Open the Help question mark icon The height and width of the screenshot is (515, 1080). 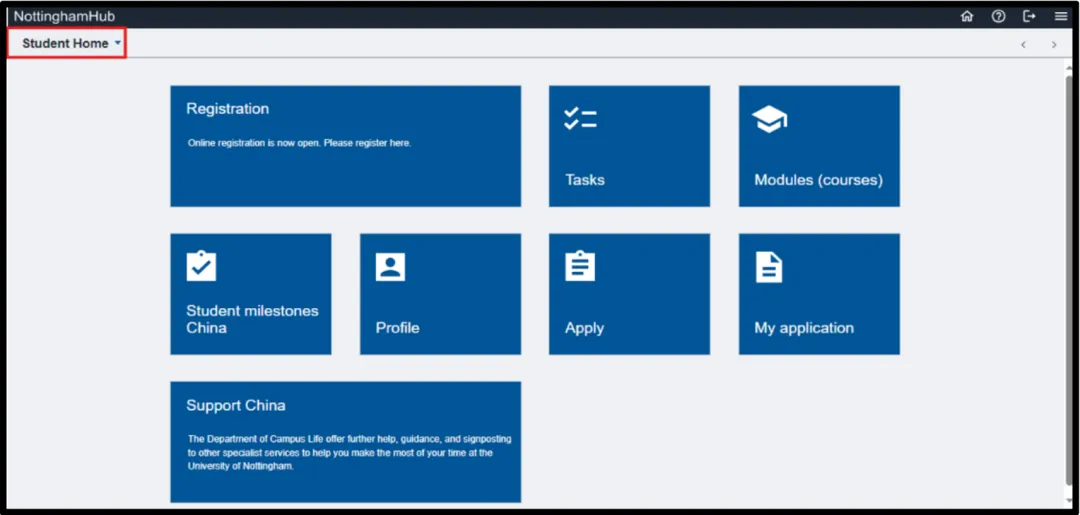point(998,17)
